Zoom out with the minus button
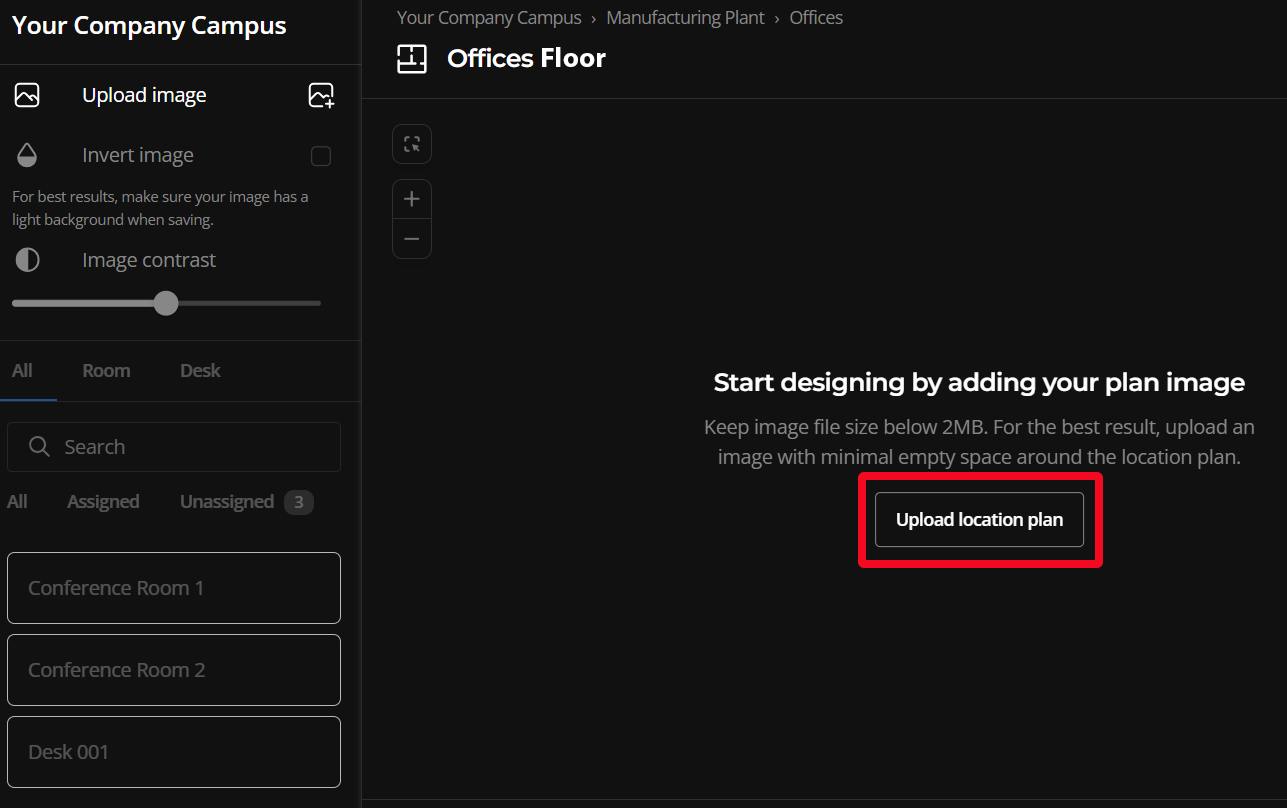 click(x=412, y=239)
